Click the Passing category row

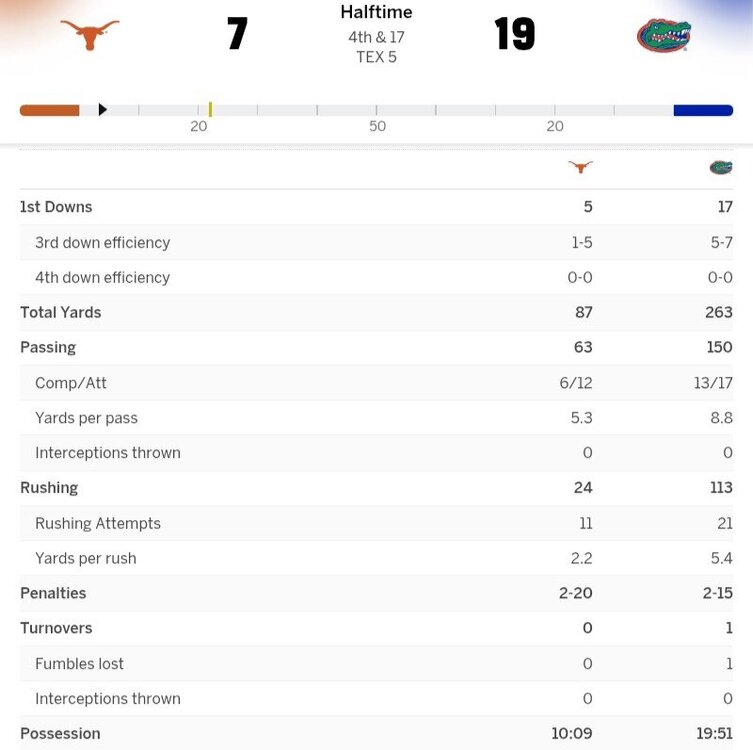pos(48,347)
